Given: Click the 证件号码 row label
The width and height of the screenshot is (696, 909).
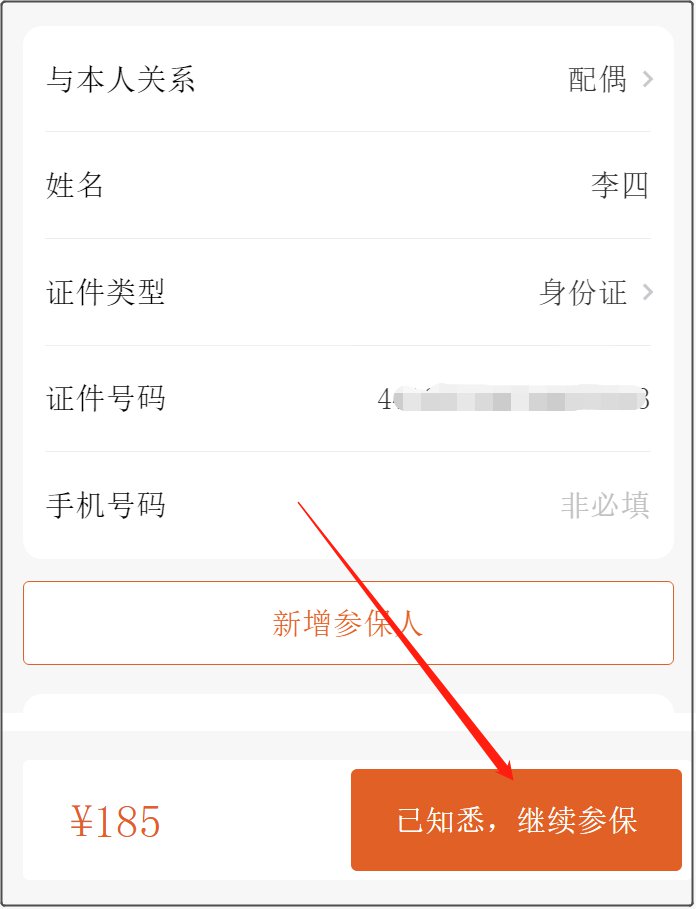Looking at the screenshot, I should coord(105,399).
